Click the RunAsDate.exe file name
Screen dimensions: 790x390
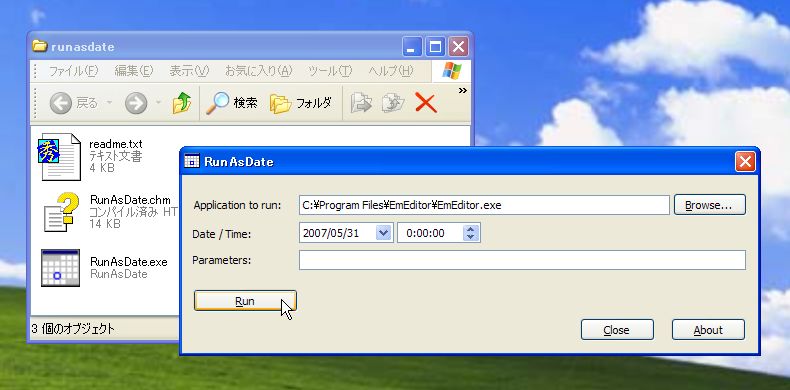[128, 262]
